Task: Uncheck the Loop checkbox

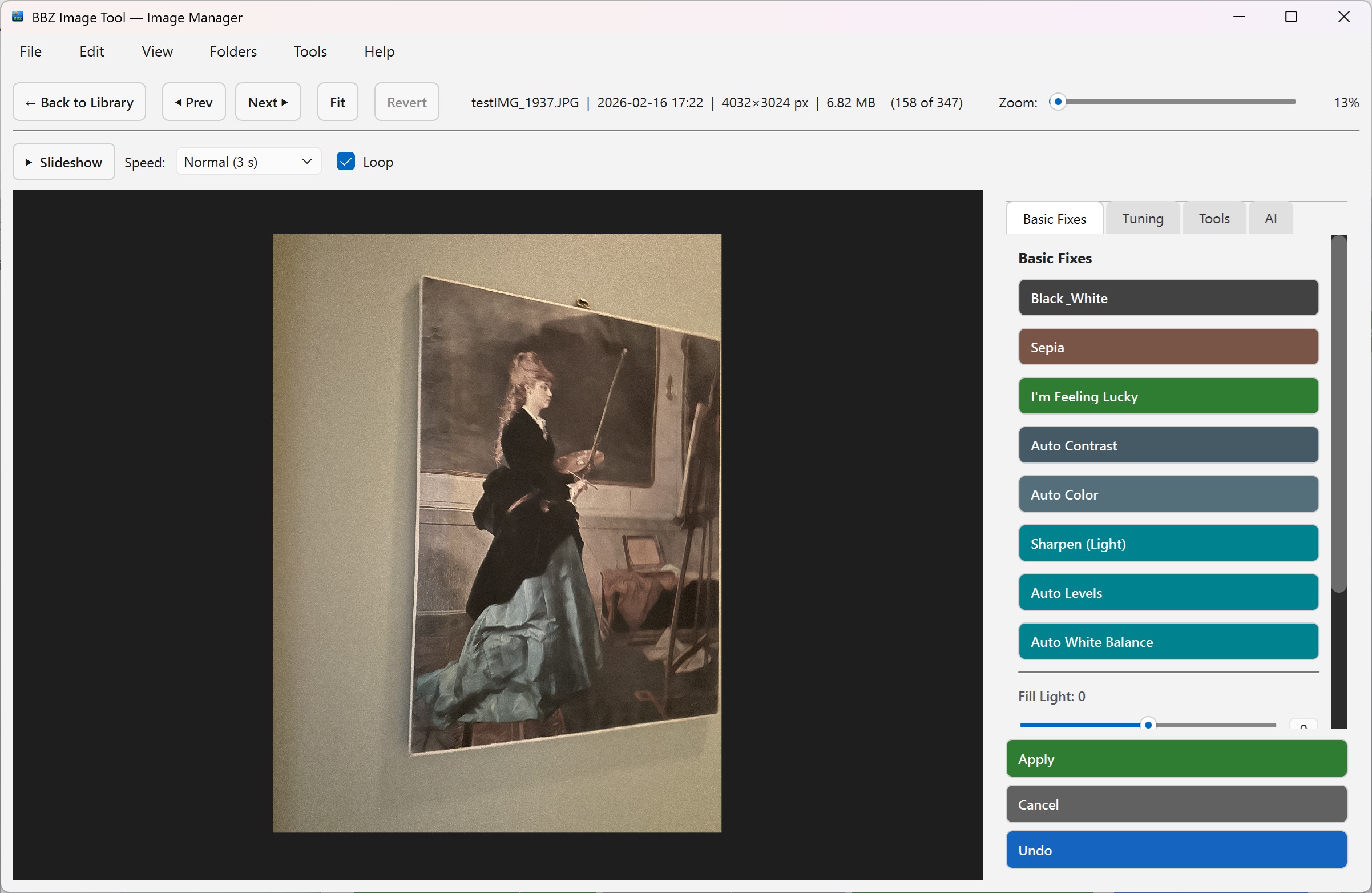Action: [346, 162]
